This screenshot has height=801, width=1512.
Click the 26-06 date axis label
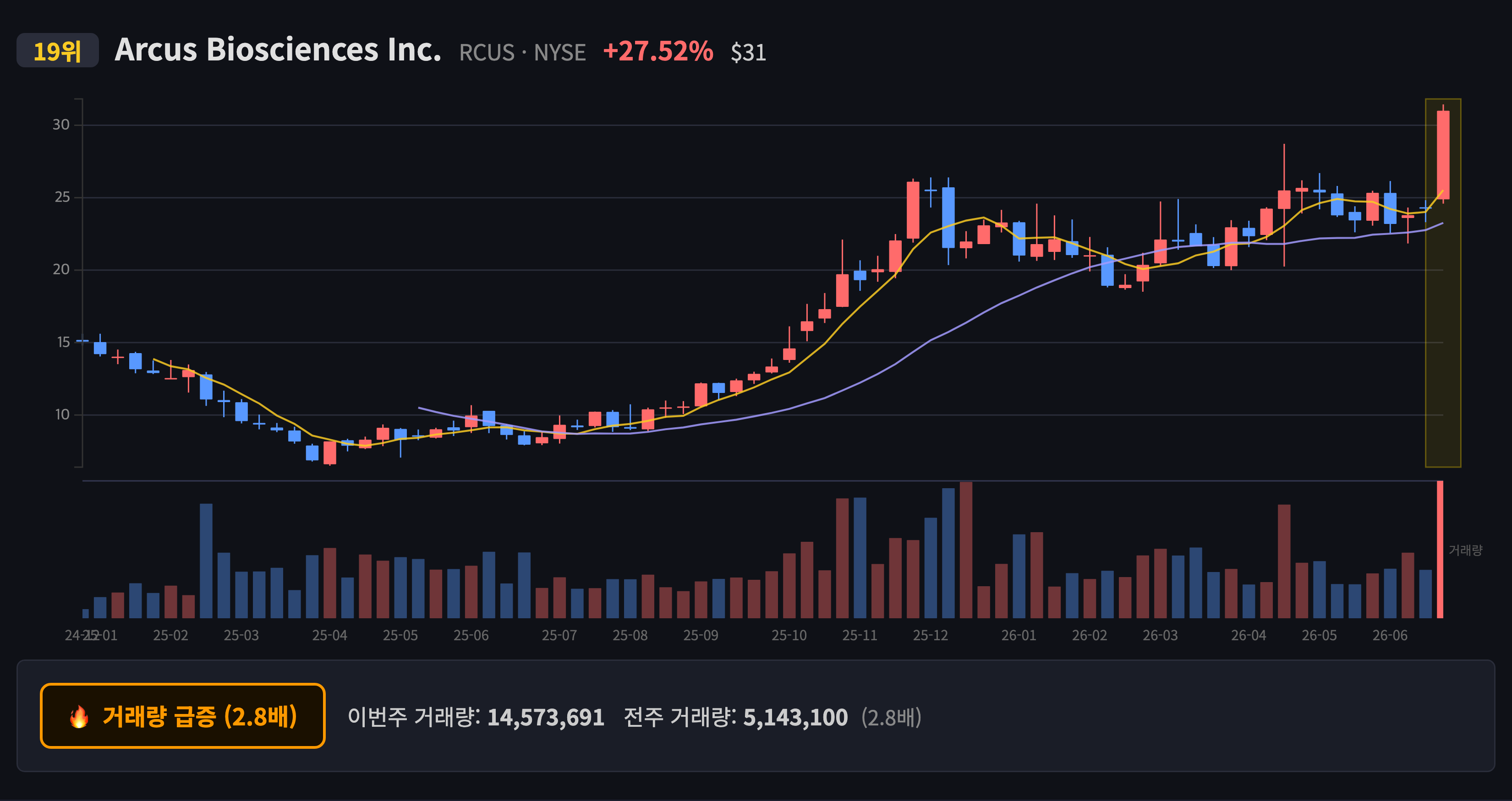[x=1391, y=636]
